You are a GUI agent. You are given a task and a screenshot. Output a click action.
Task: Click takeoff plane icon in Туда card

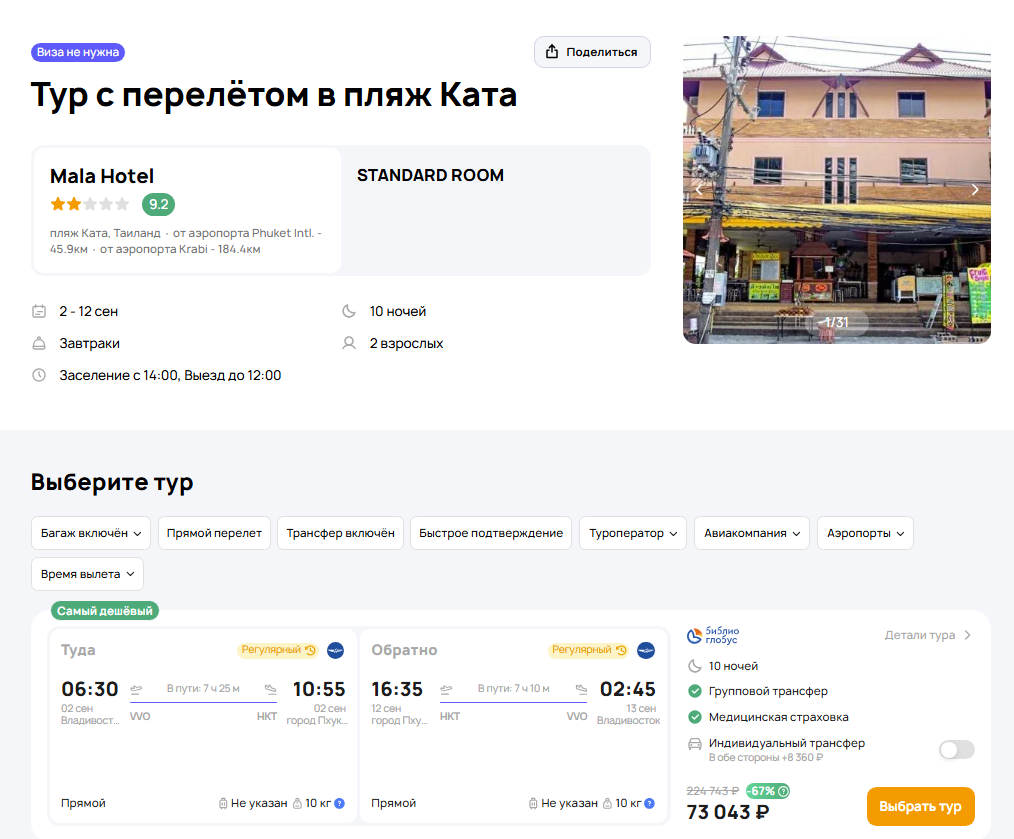coord(136,689)
